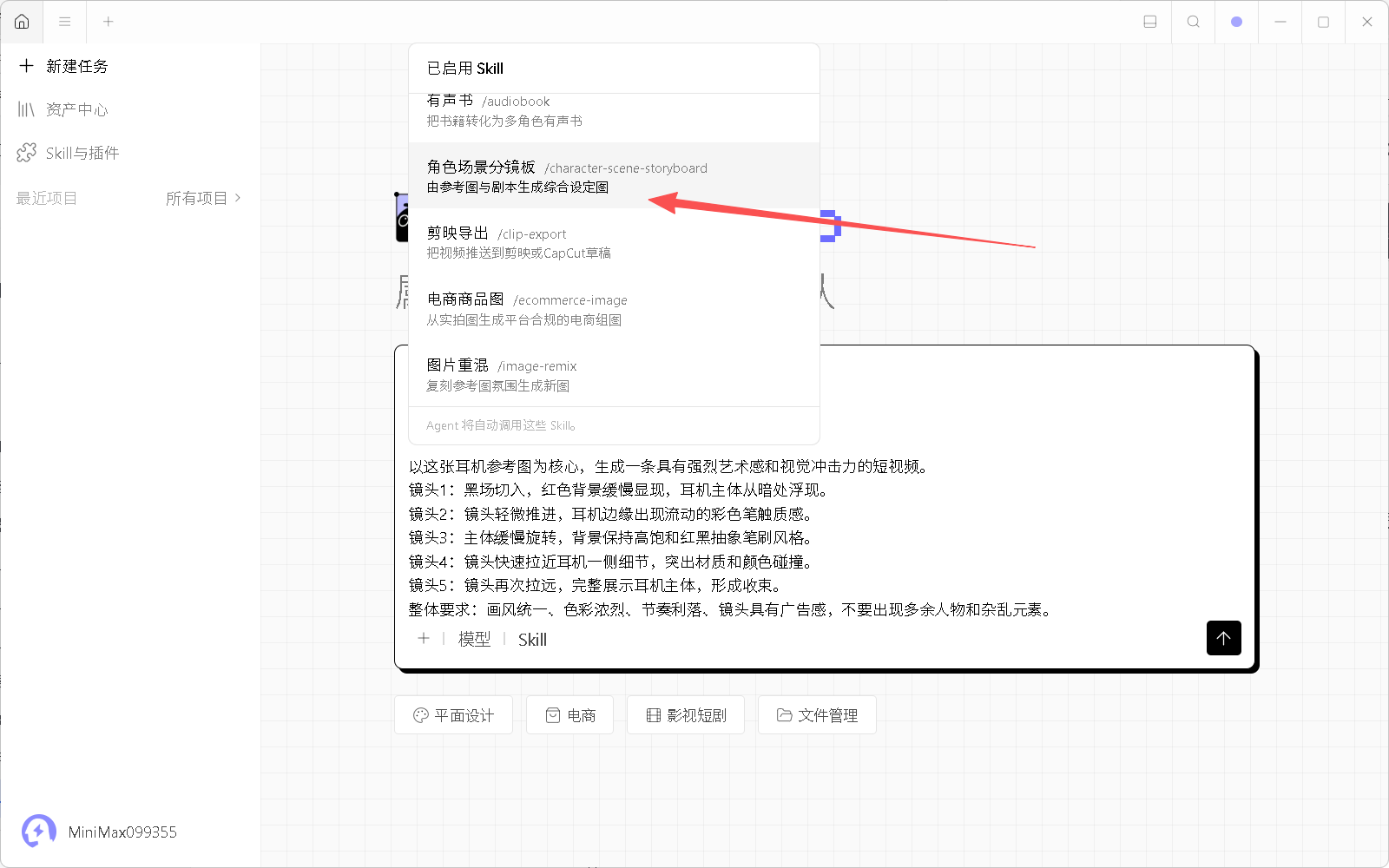Image resolution: width=1389 pixels, height=868 pixels.
Task: Click description 复刻参考图氛围生成新图
Action: point(497,385)
